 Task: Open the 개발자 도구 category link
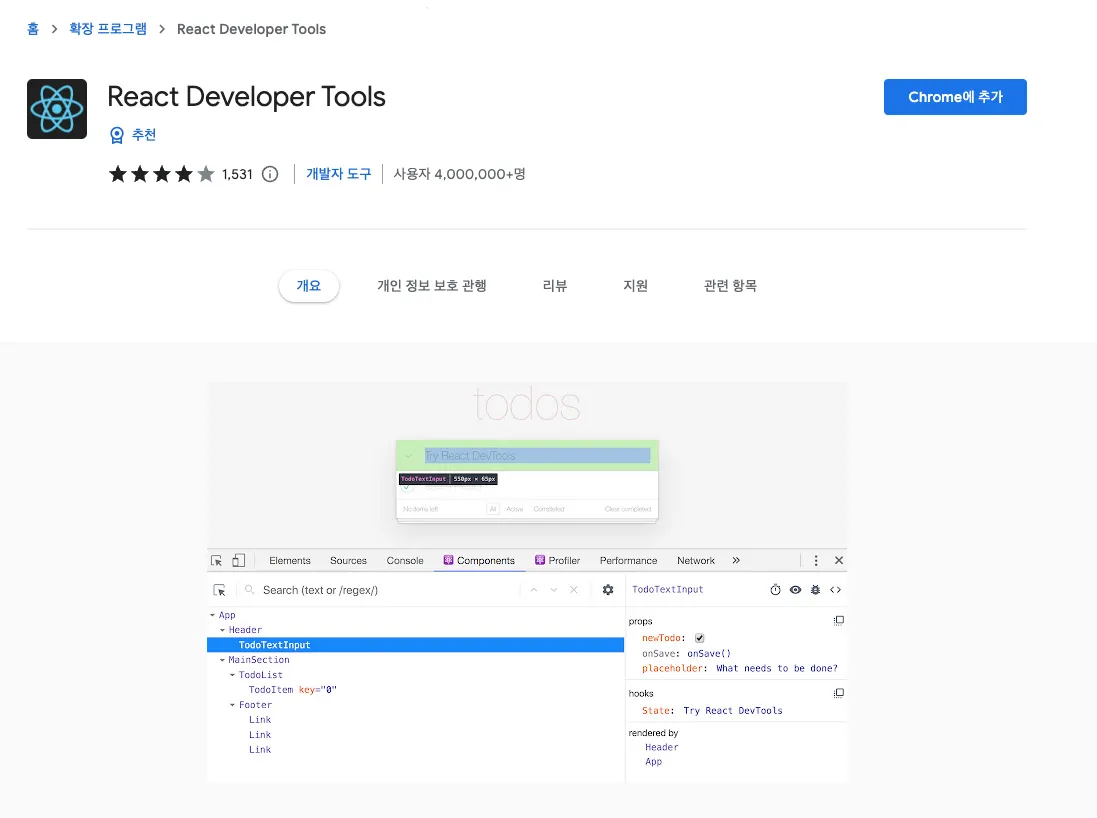339,174
